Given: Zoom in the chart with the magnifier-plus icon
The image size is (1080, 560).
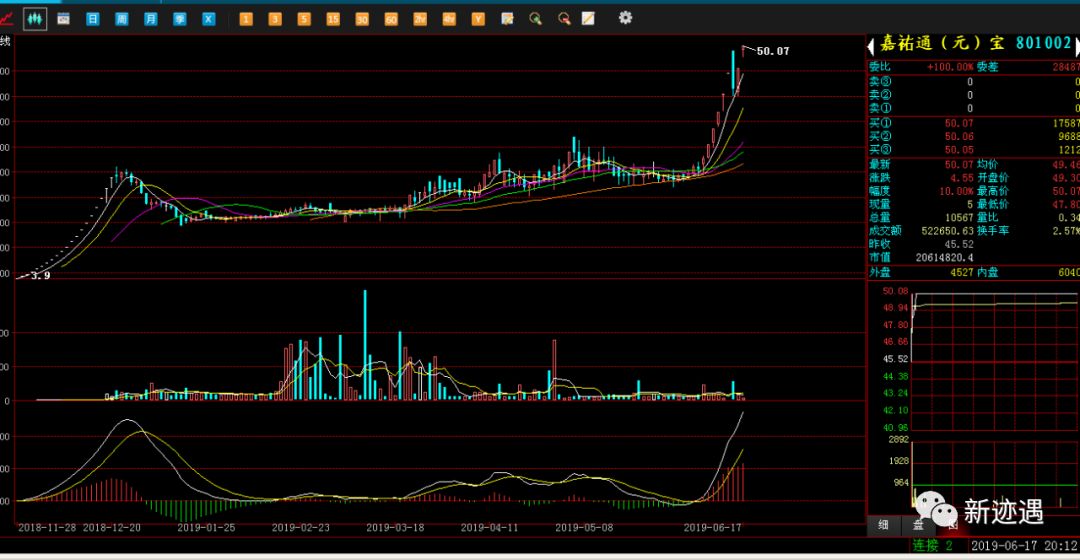Looking at the screenshot, I should pyautogui.click(x=535, y=19).
